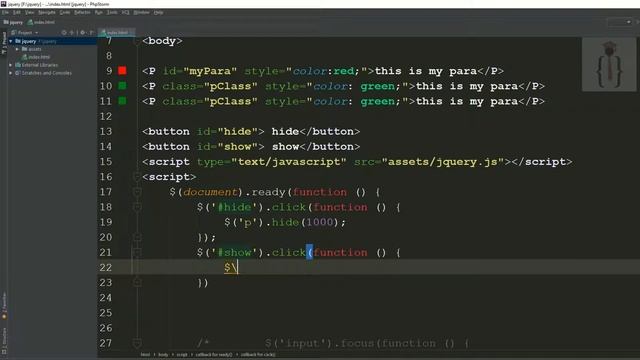
Task: Select the assets folder in project tree
Action: click(x=31, y=49)
